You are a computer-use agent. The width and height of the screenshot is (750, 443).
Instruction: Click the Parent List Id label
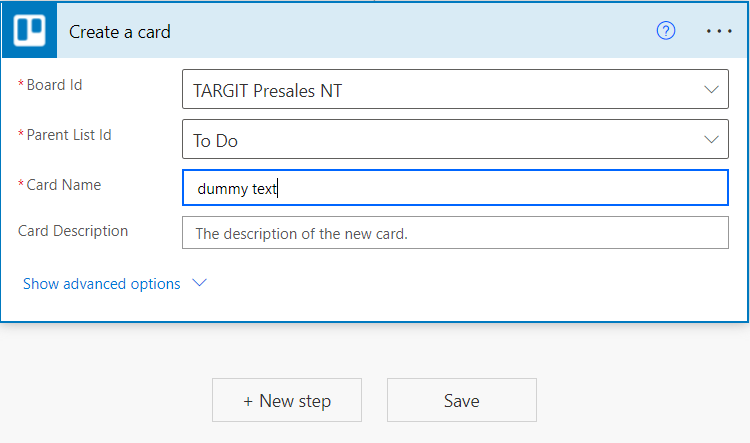pos(69,135)
